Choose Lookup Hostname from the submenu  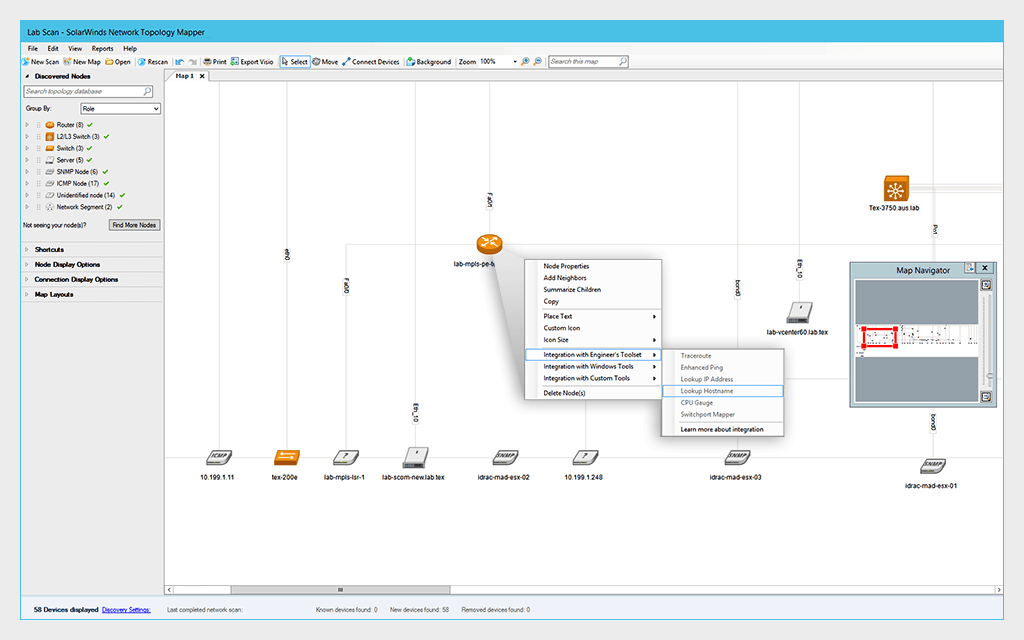705,390
